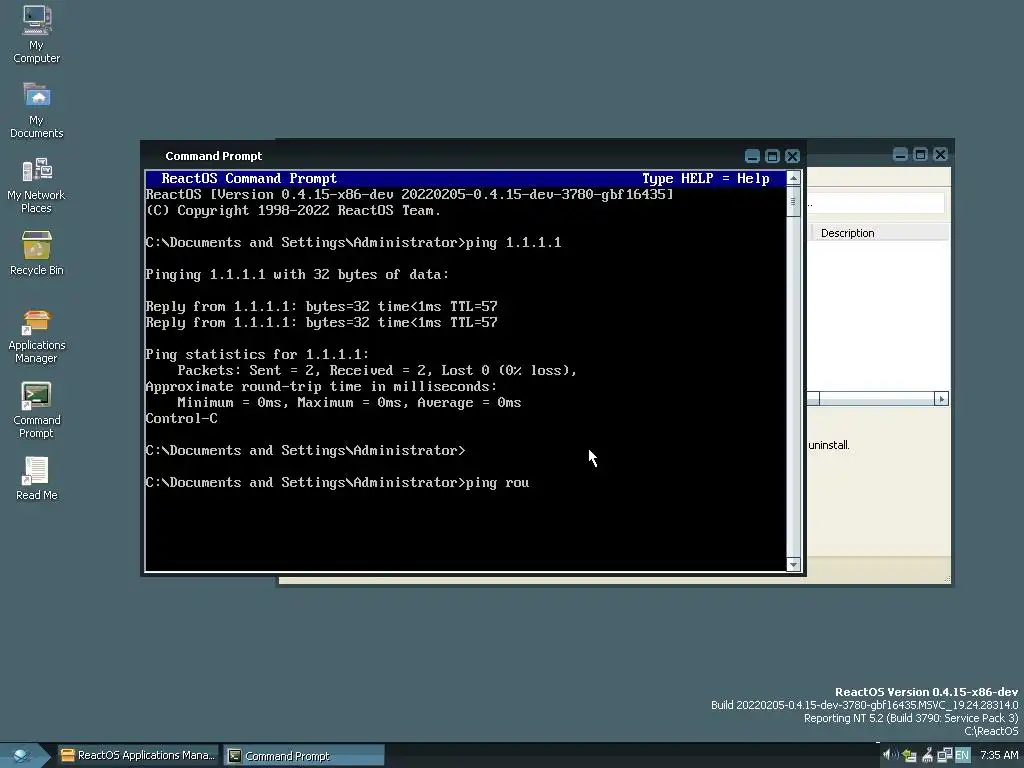
Task: Click the 'Type HELP = Help' banner text
Action: [705, 179]
